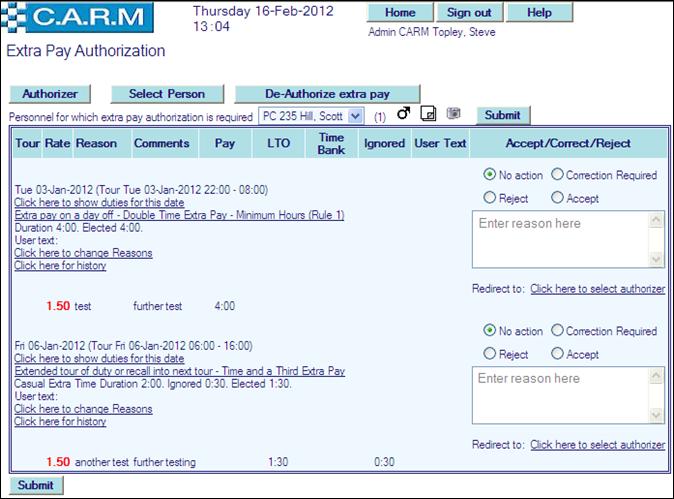This screenshot has width=674, height=499.
Task: Click the select authorizer link for the 06-Jan entry
Action: (x=597, y=445)
